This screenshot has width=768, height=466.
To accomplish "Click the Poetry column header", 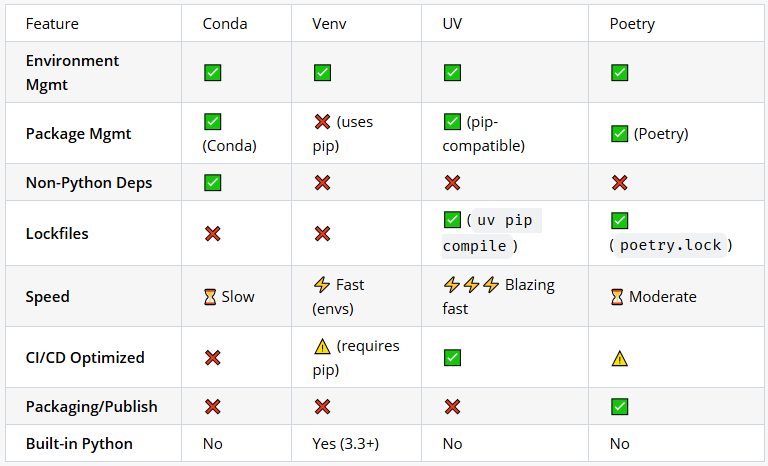I will (x=632, y=24).
